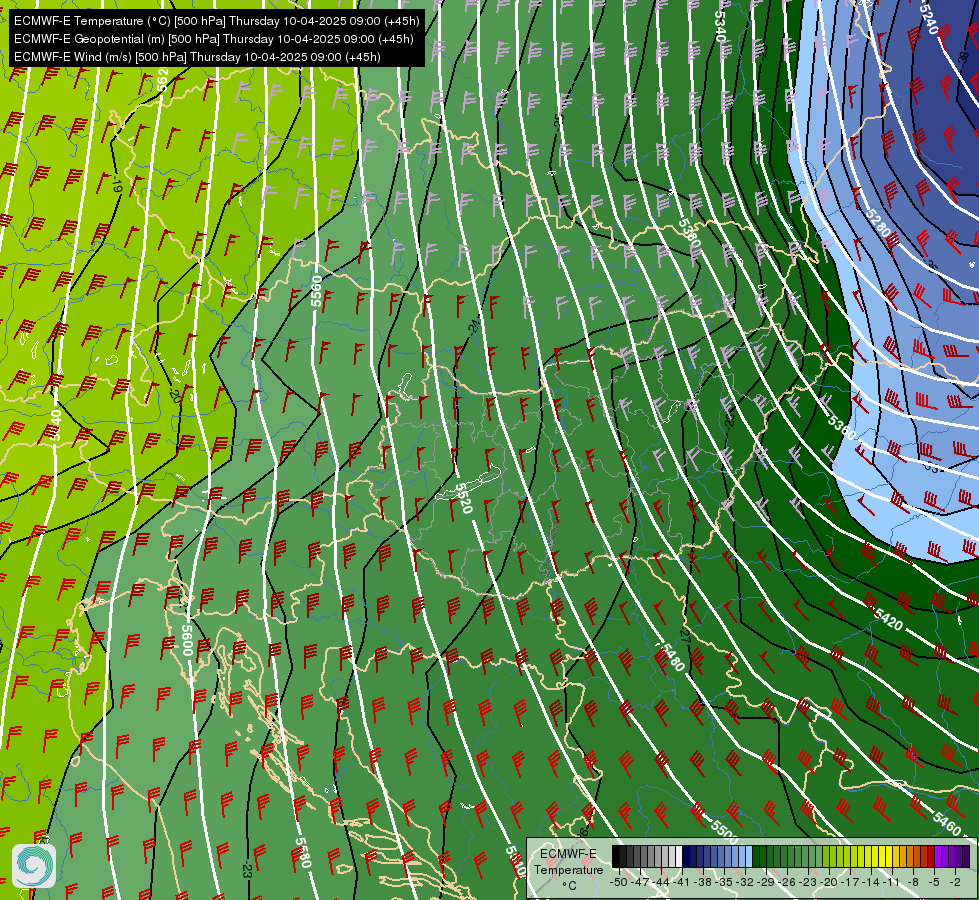
Task: Click the -11 value on the legend scale
Action: [x=891, y=882]
